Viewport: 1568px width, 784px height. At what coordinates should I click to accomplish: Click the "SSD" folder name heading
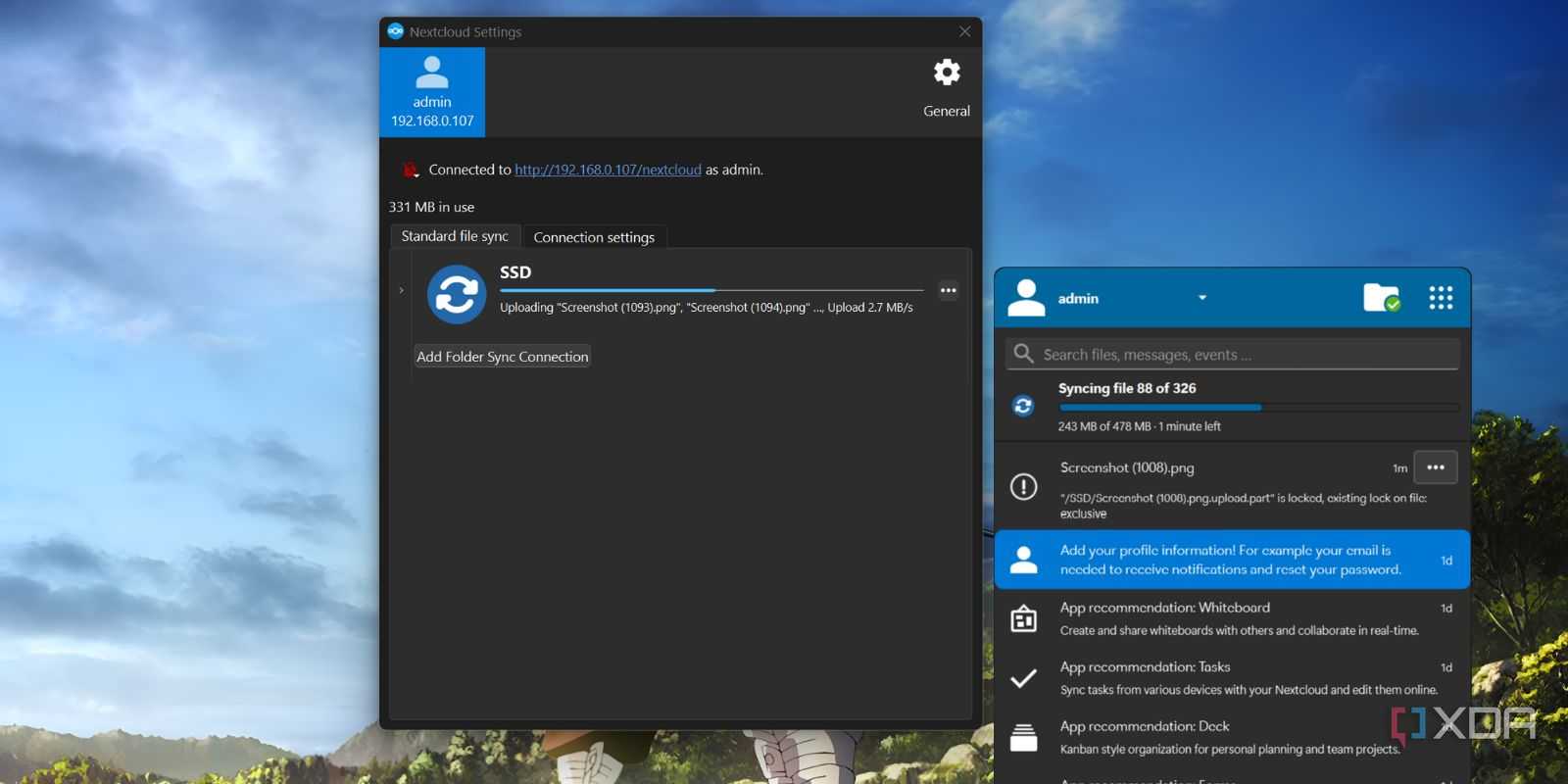tap(515, 272)
